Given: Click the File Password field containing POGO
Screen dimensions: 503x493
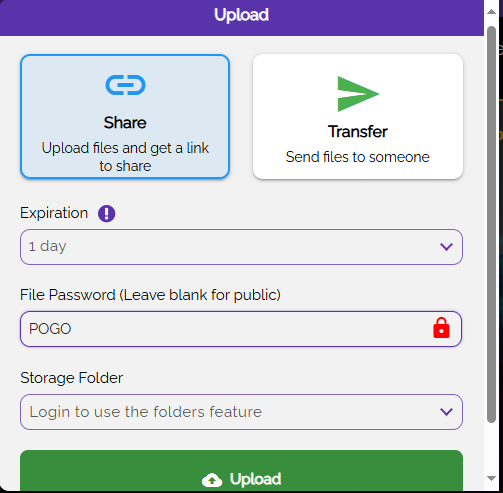Looking at the screenshot, I should pyautogui.click(x=241, y=329).
